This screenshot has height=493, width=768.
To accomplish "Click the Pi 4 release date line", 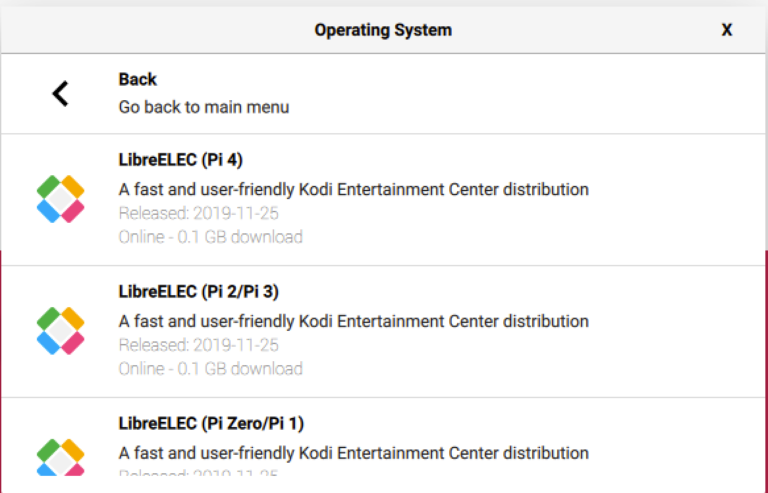I will tap(198, 213).
